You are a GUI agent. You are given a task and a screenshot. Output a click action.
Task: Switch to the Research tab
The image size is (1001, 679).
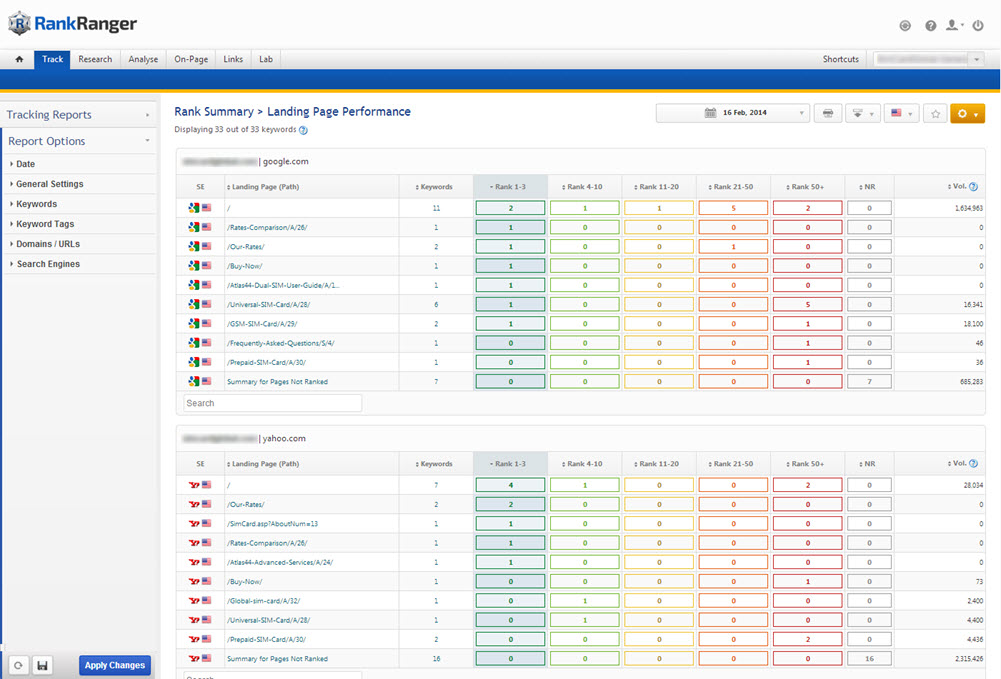[x=95, y=59]
